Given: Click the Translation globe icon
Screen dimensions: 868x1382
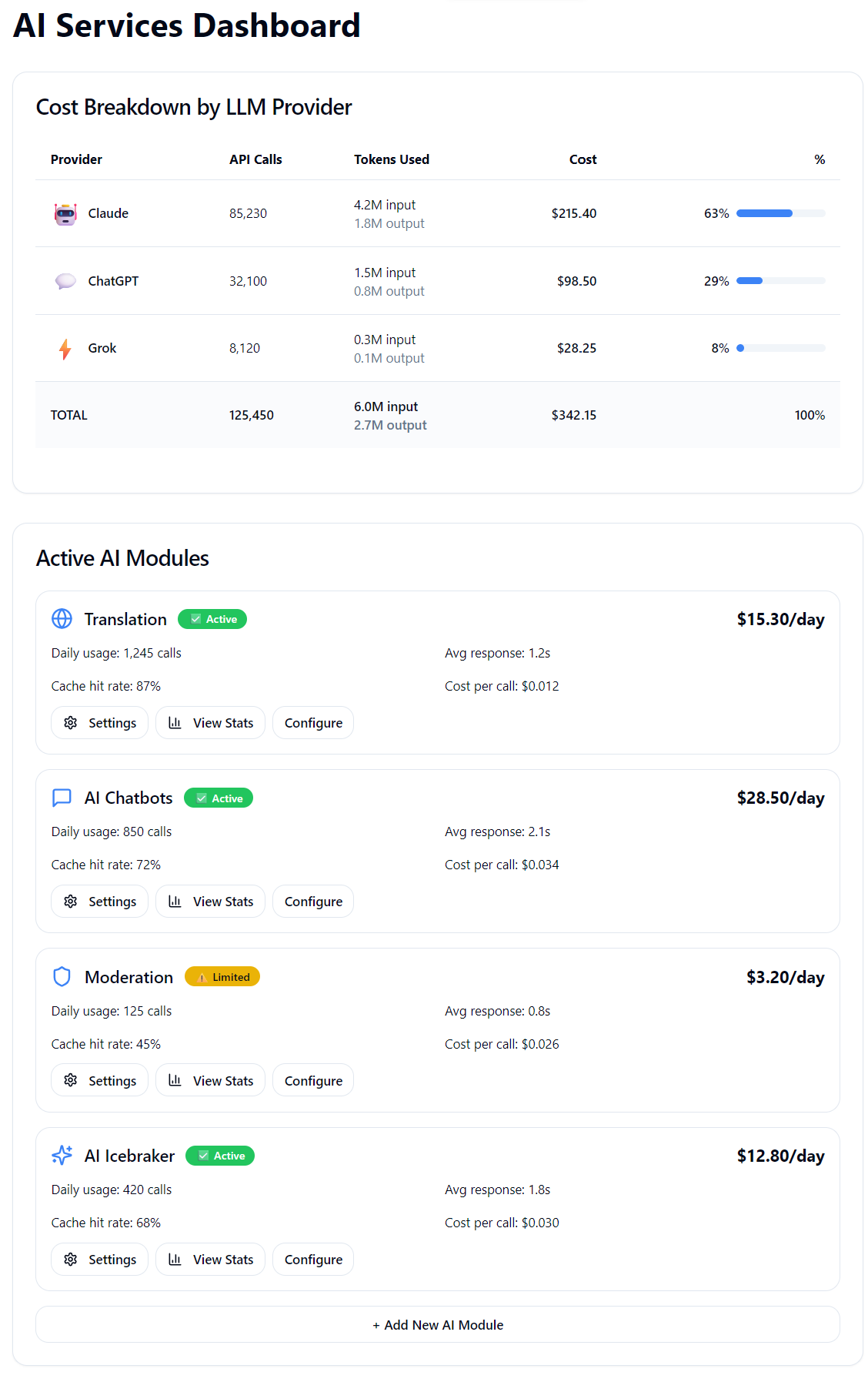Looking at the screenshot, I should point(62,619).
